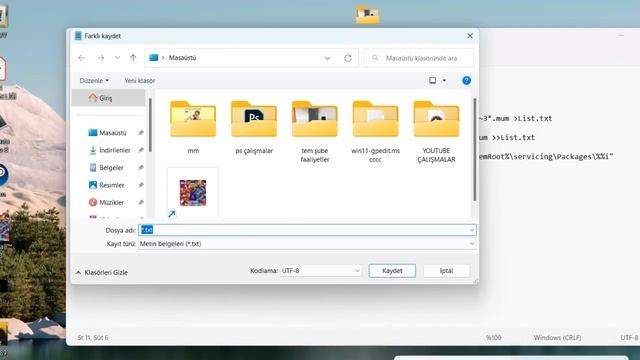The height and width of the screenshot is (360, 640).
Task: Change the view layout icon
Action: pyautogui.click(x=433, y=80)
